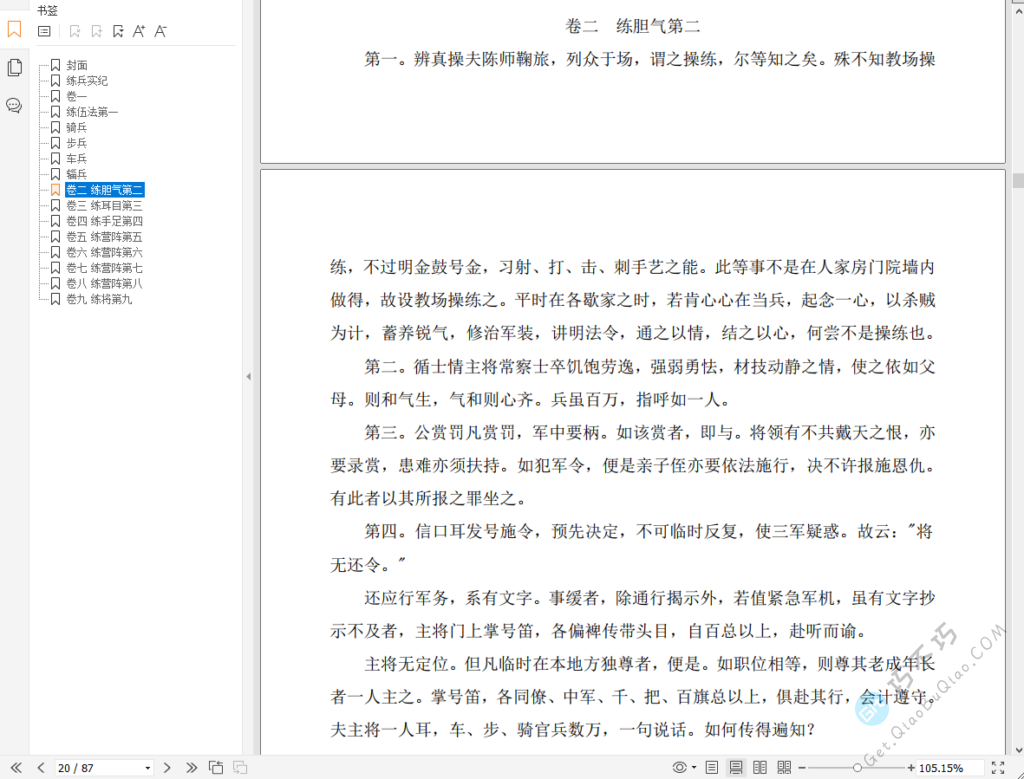Enable four-page grid layout view

(784, 767)
